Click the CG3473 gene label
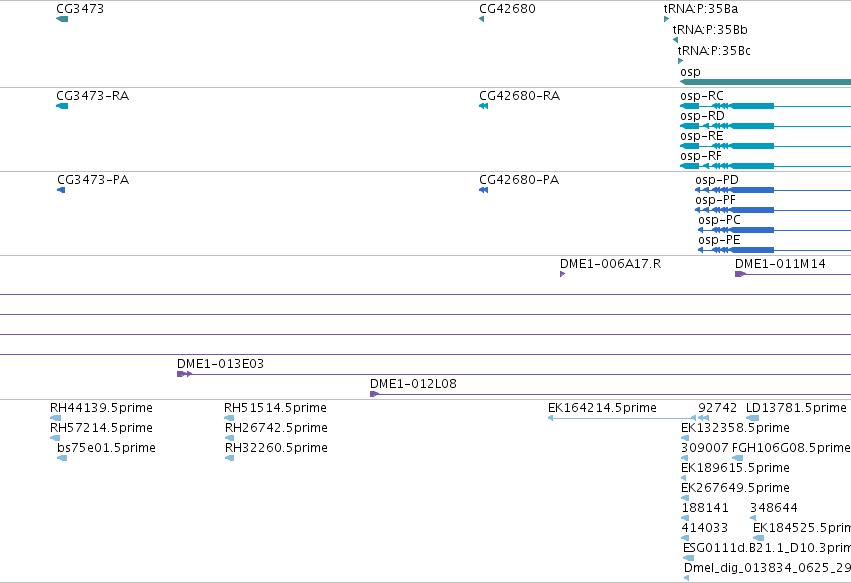The width and height of the screenshot is (851, 583). pyautogui.click(x=80, y=9)
